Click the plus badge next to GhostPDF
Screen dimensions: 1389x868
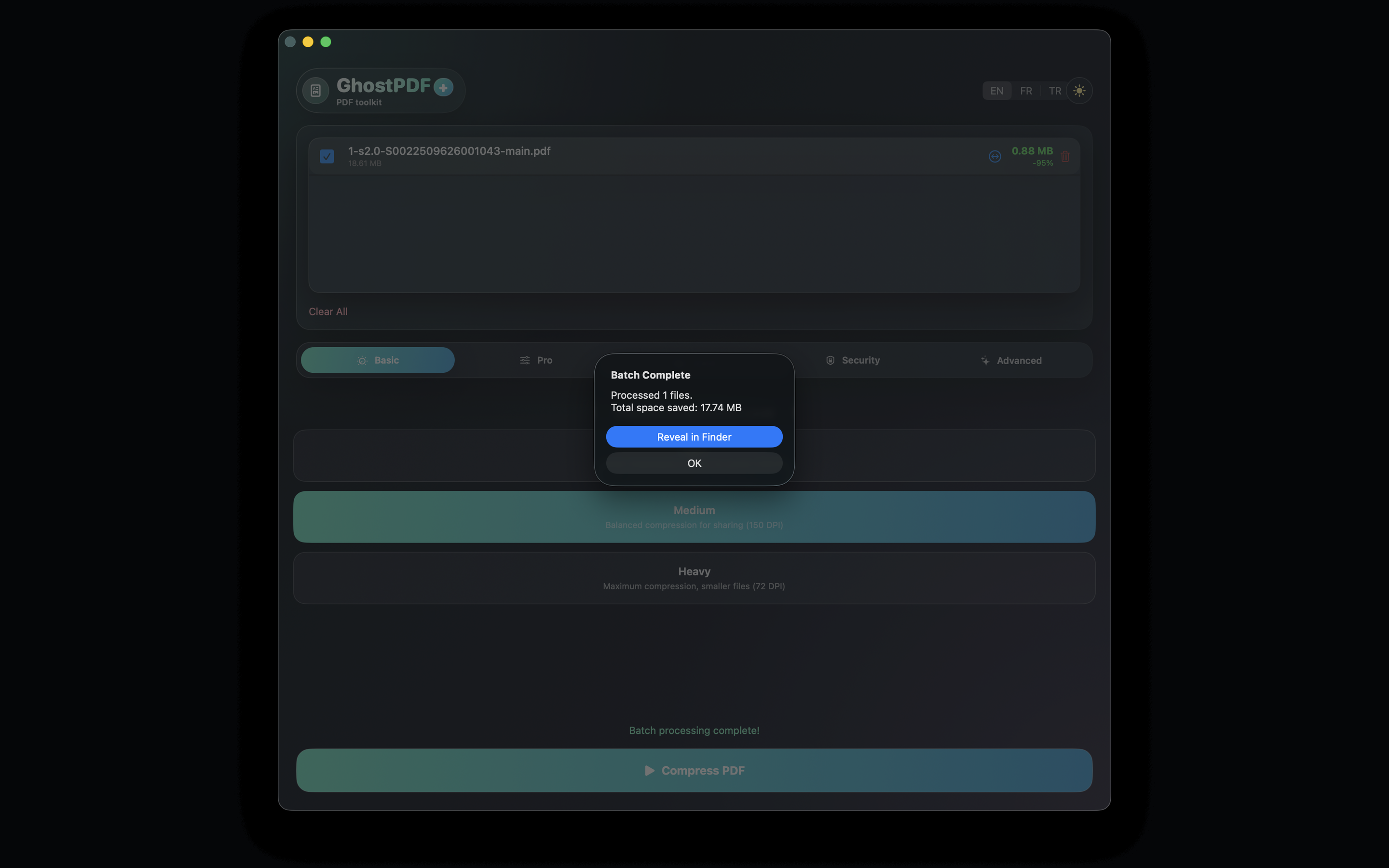(x=443, y=87)
